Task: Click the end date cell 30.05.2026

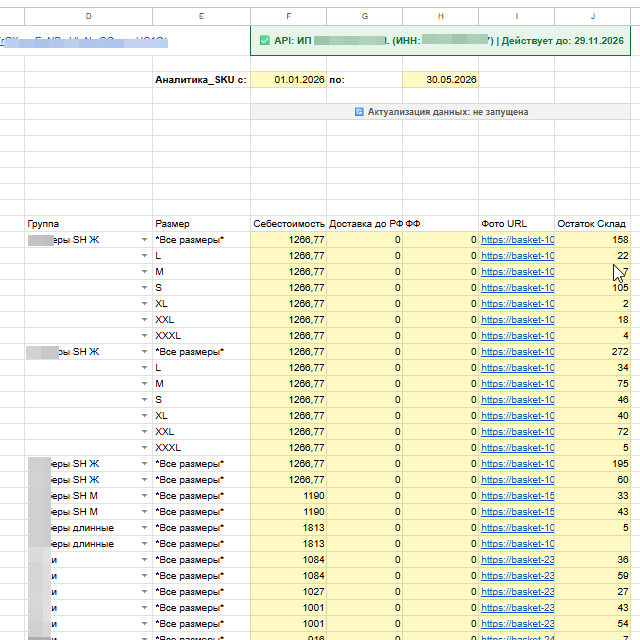Action: (440, 80)
